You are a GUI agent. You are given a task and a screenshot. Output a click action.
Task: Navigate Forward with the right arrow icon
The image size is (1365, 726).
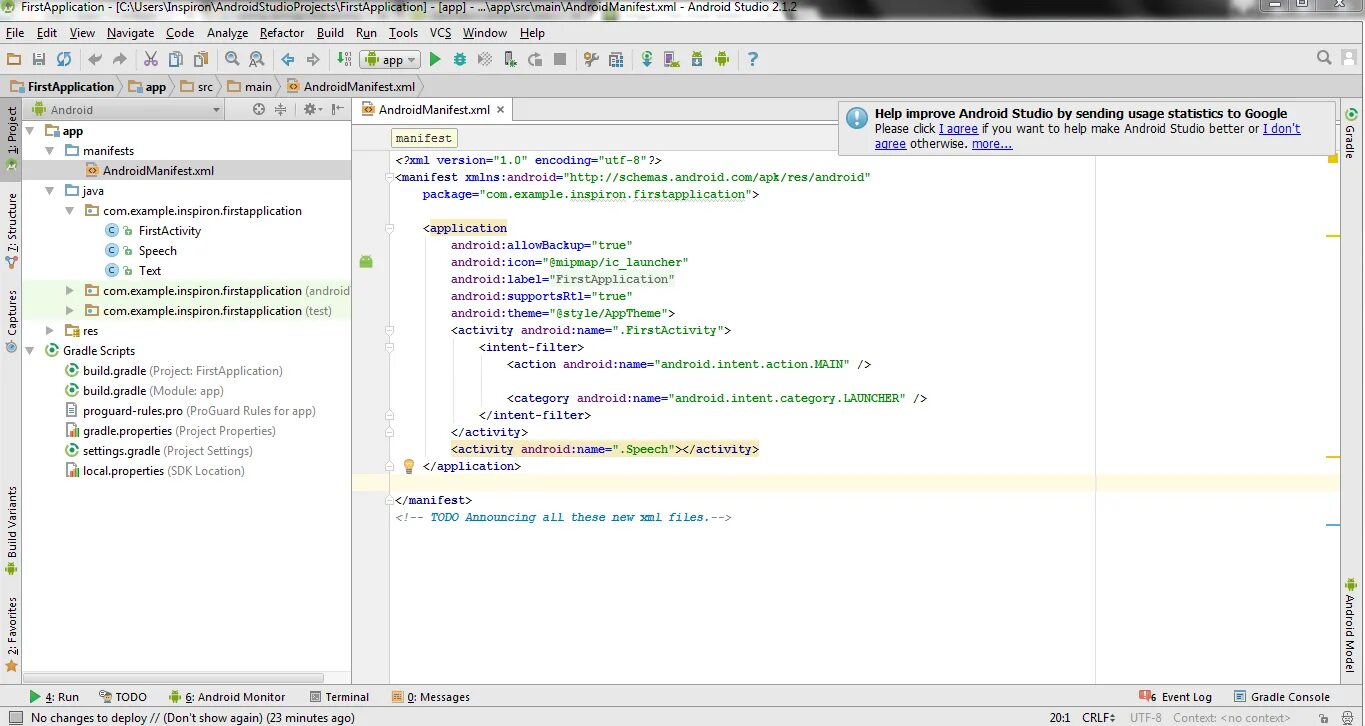(x=313, y=59)
